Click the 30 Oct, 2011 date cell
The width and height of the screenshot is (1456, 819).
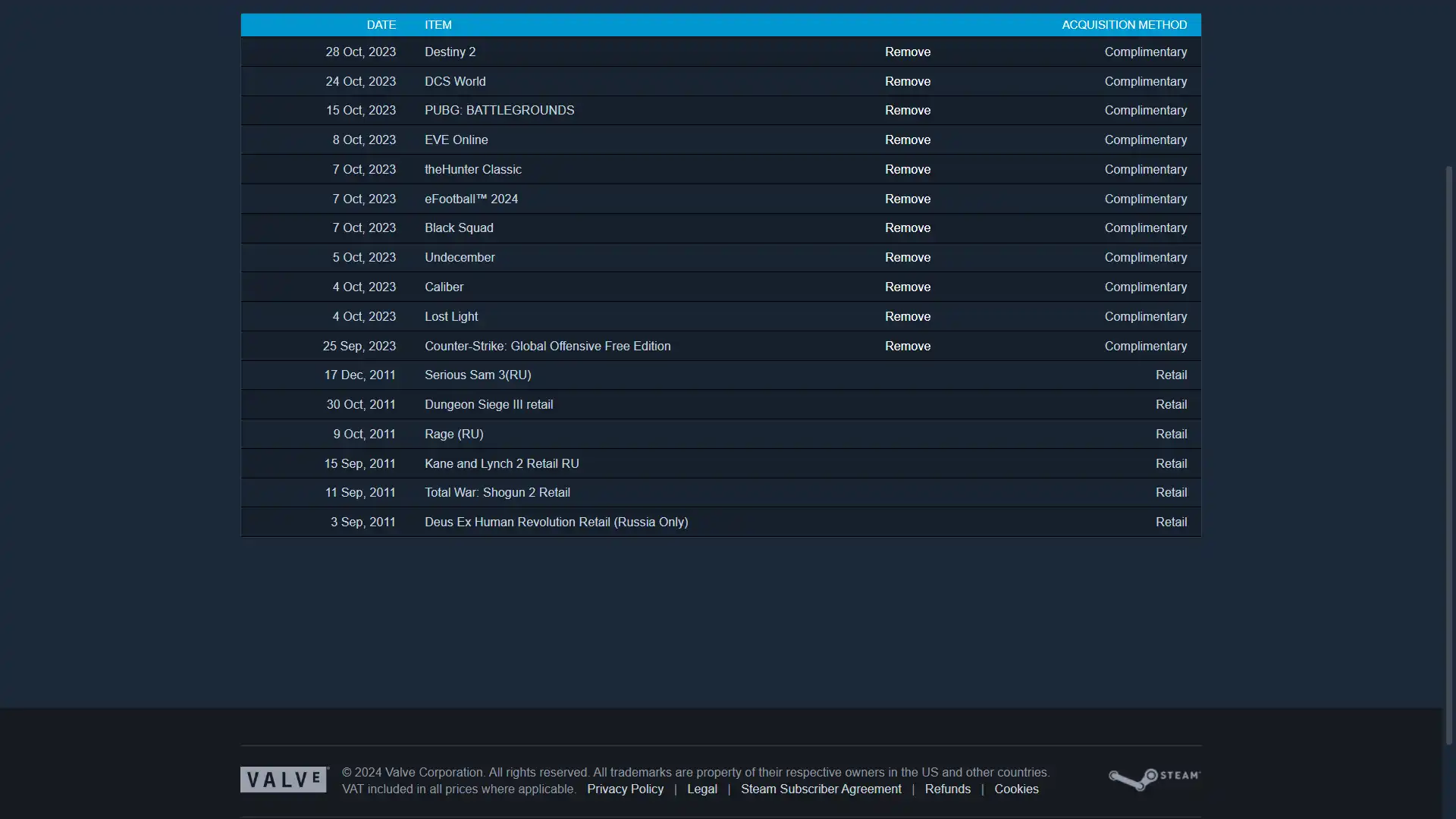(361, 404)
